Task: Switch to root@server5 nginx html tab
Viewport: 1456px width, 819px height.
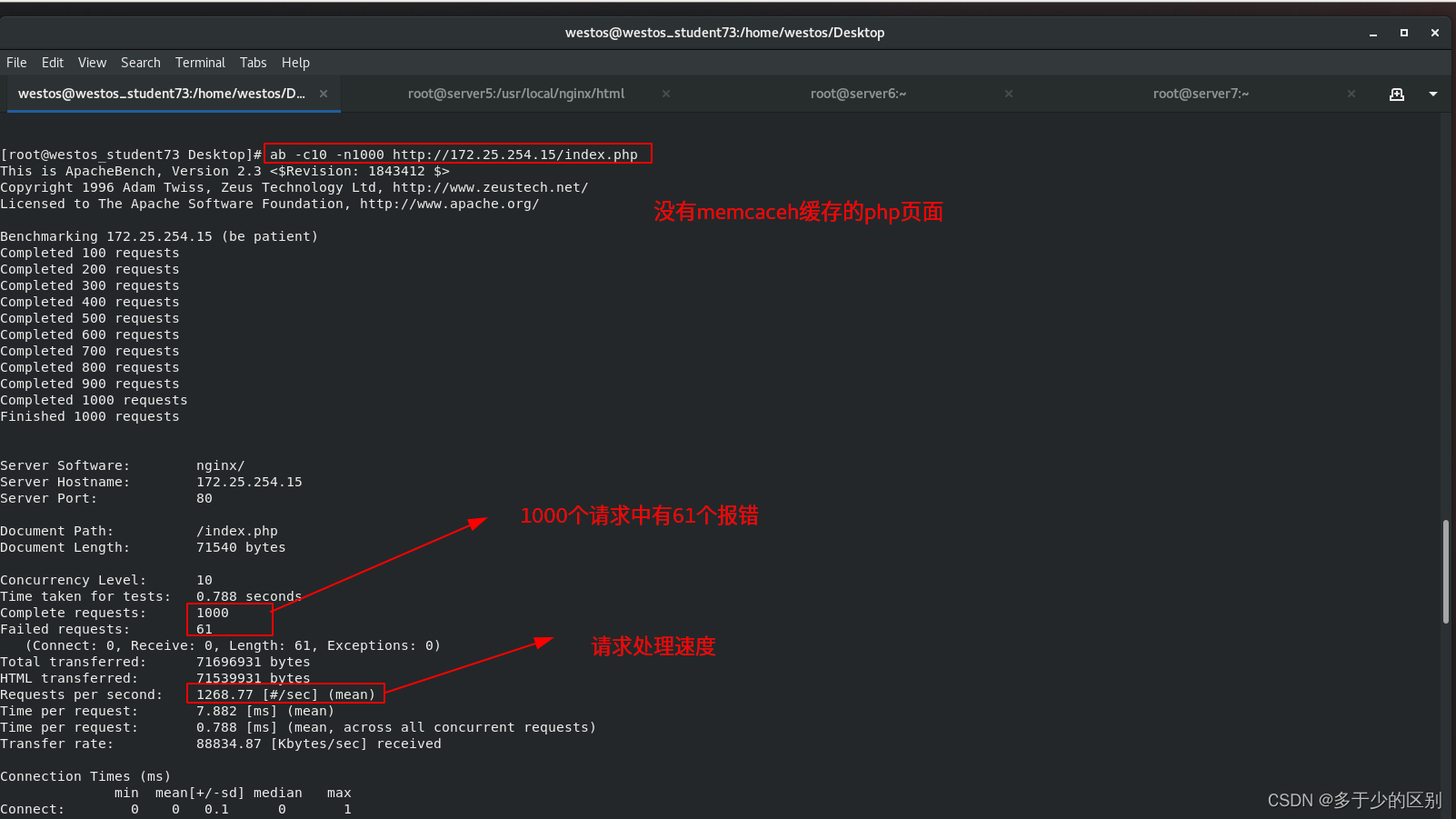Action: tap(516, 94)
